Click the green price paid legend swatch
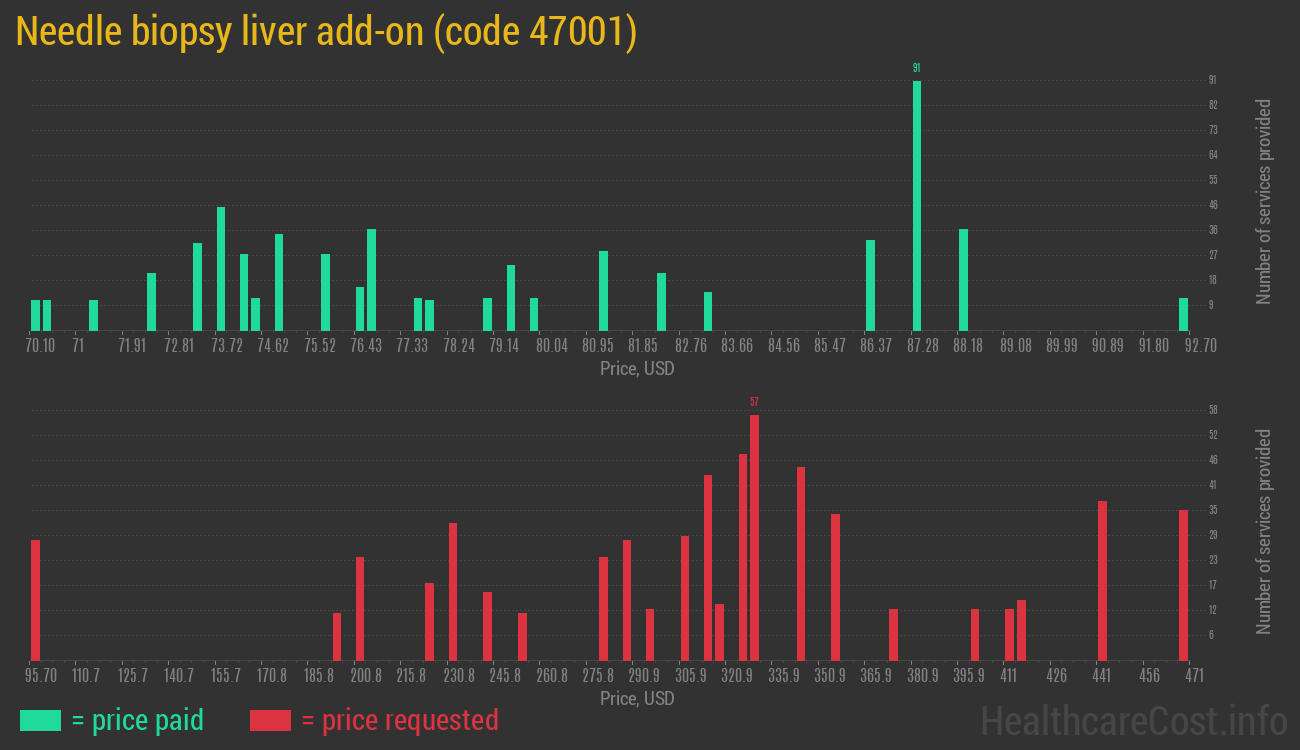1300x750 pixels. tap(40, 720)
